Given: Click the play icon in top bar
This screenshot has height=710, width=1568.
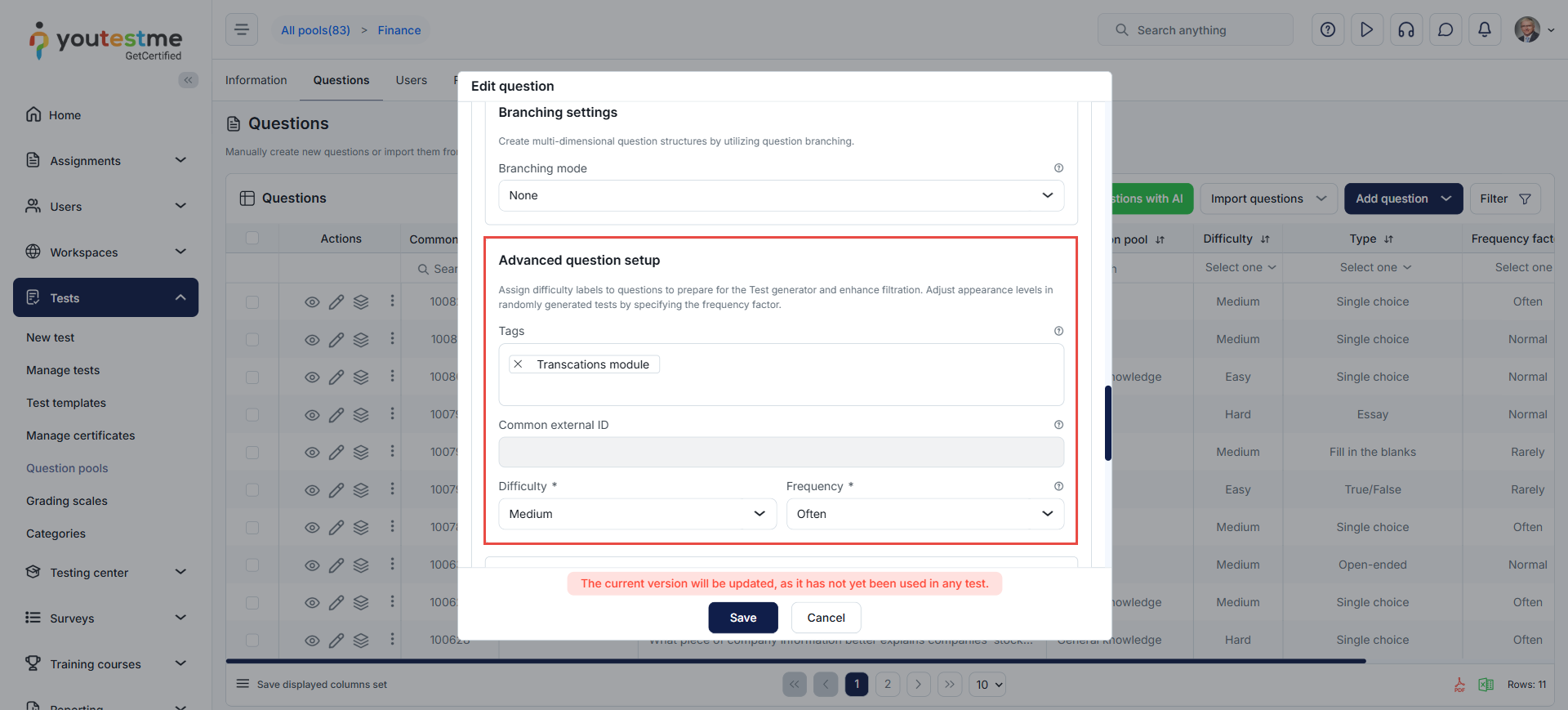Looking at the screenshot, I should pos(1367,30).
